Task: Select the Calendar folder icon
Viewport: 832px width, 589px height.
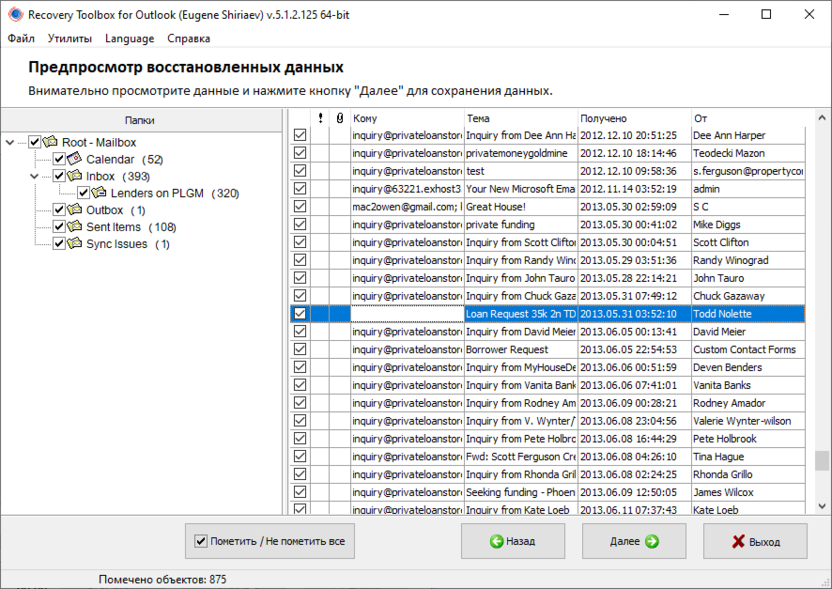Action: [x=74, y=159]
